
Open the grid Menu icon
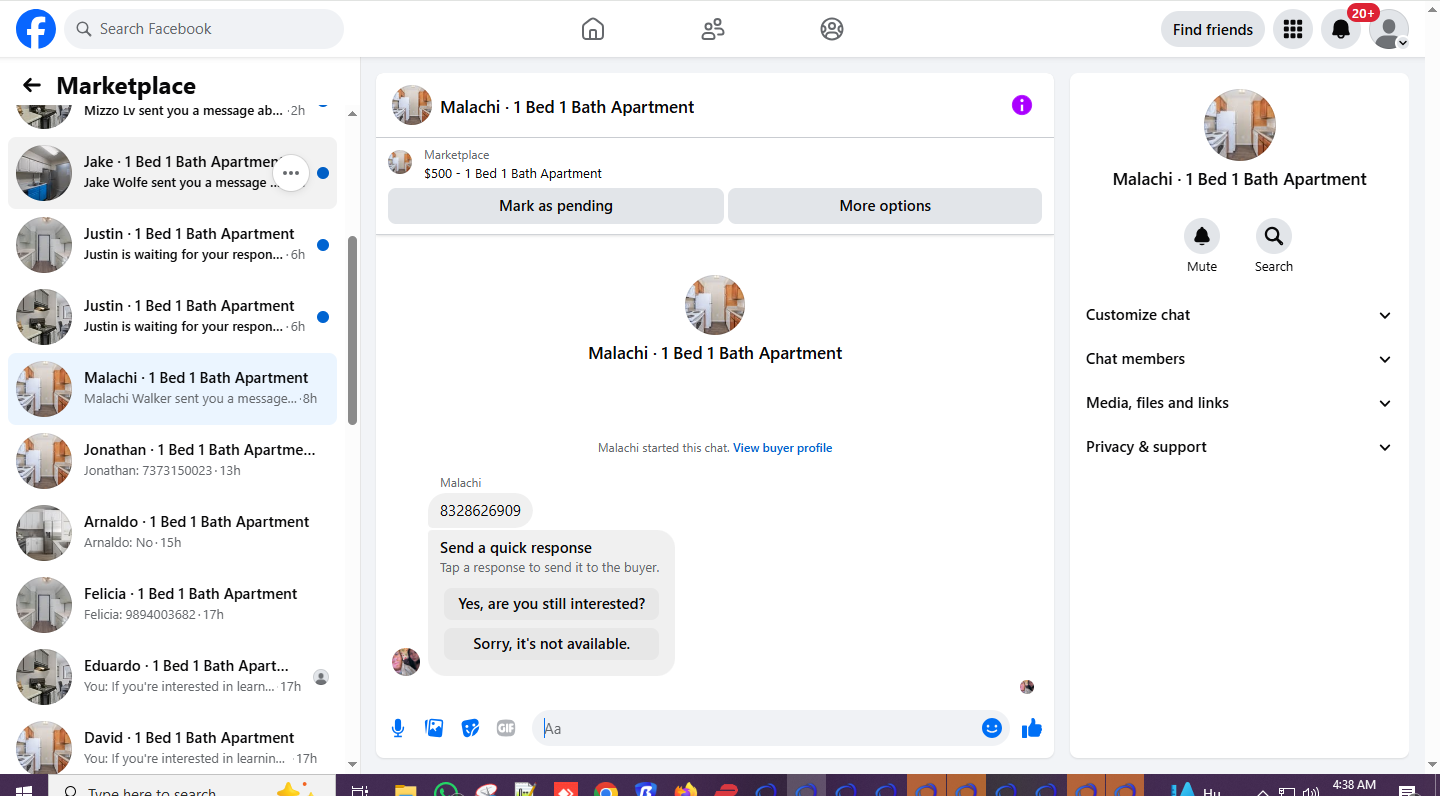pyautogui.click(x=1293, y=29)
